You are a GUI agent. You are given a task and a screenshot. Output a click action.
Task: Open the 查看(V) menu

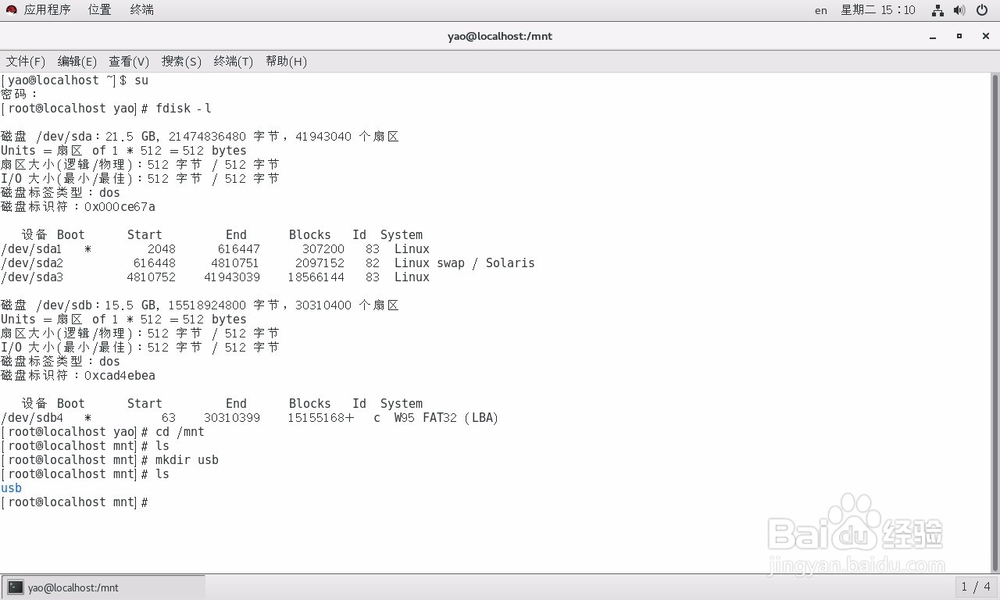coord(129,61)
